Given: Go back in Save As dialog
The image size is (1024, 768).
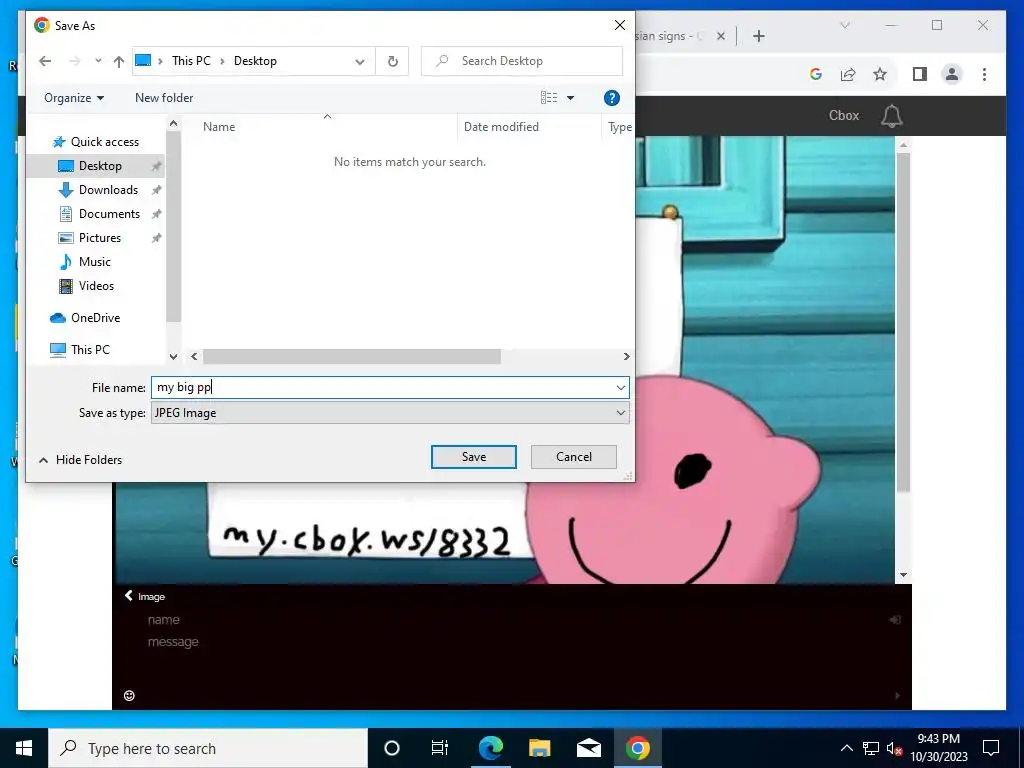Looking at the screenshot, I should pos(45,61).
